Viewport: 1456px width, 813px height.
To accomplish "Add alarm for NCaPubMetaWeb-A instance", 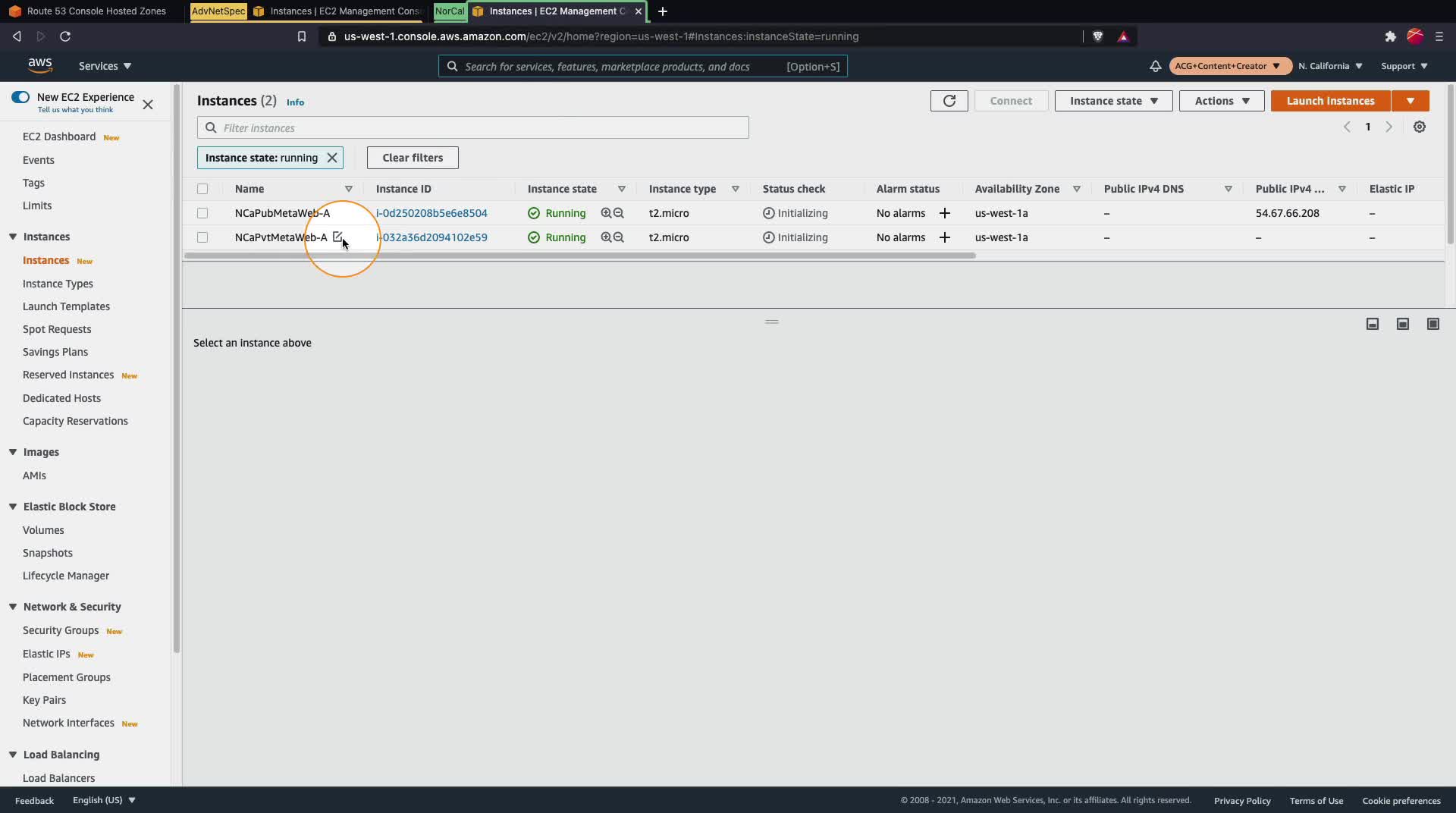I will (x=945, y=213).
